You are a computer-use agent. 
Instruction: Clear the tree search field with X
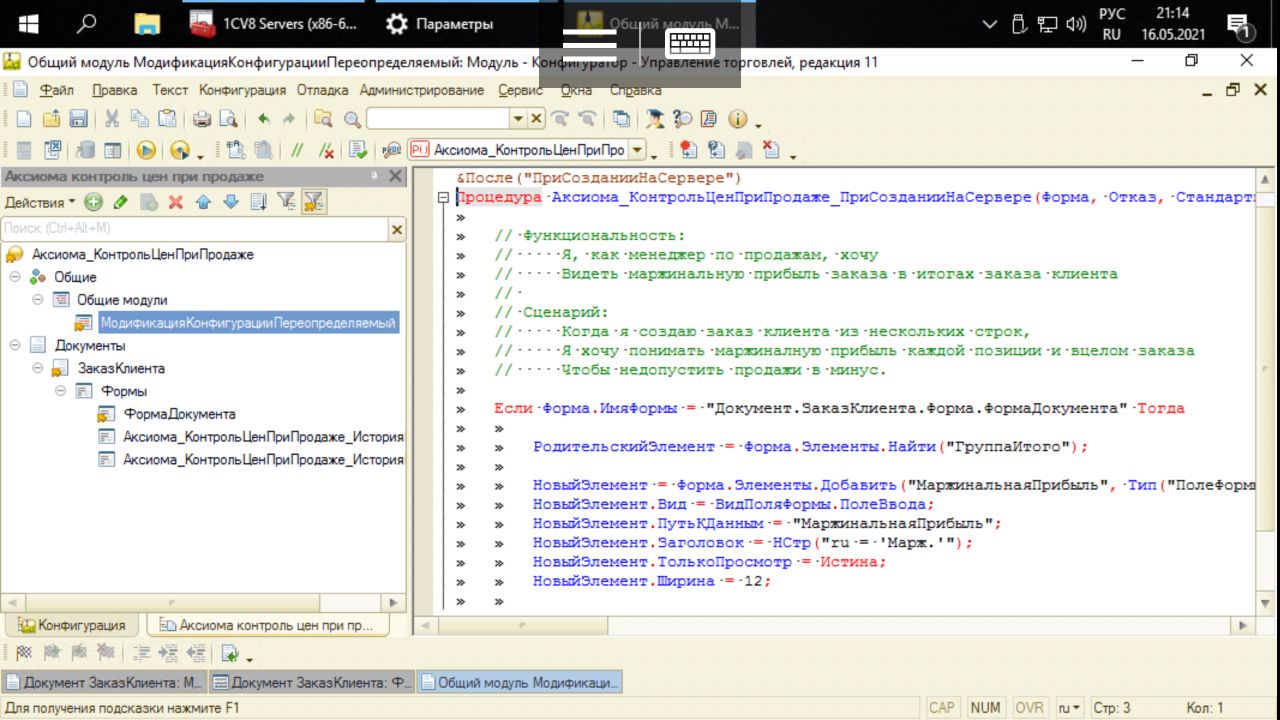(x=397, y=230)
